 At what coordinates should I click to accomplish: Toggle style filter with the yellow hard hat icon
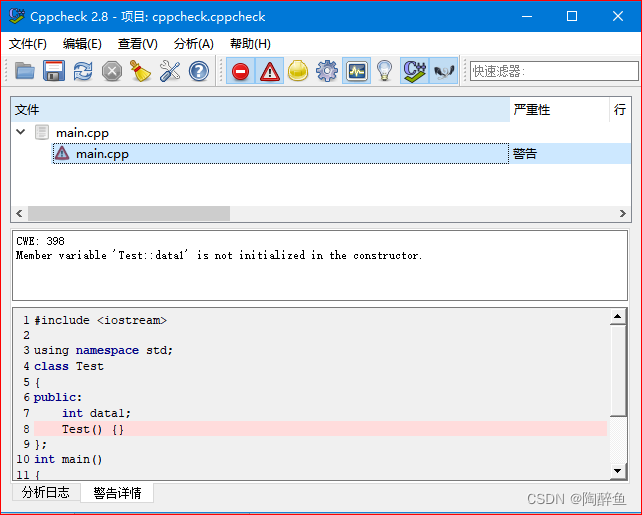(298, 71)
